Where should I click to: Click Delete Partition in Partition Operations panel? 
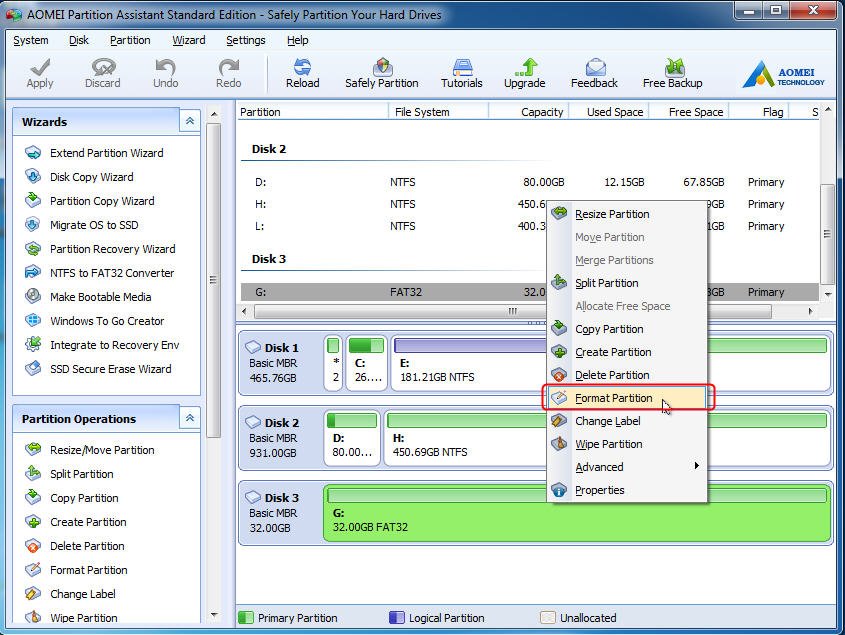(74, 546)
